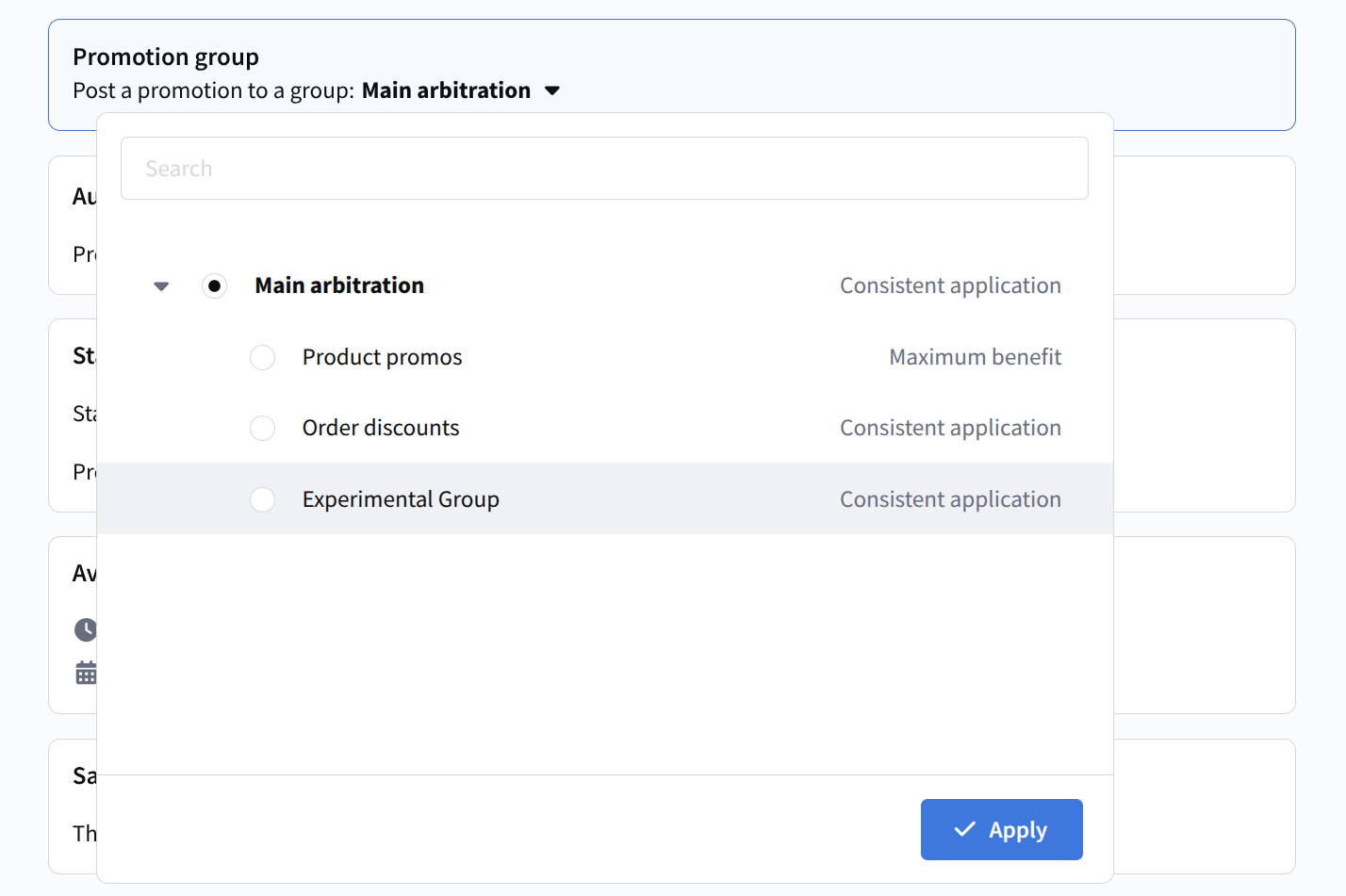Click the calendar icon at left edge
Image resolution: width=1346 pixels, height=896 pixels.
point(86,673)
